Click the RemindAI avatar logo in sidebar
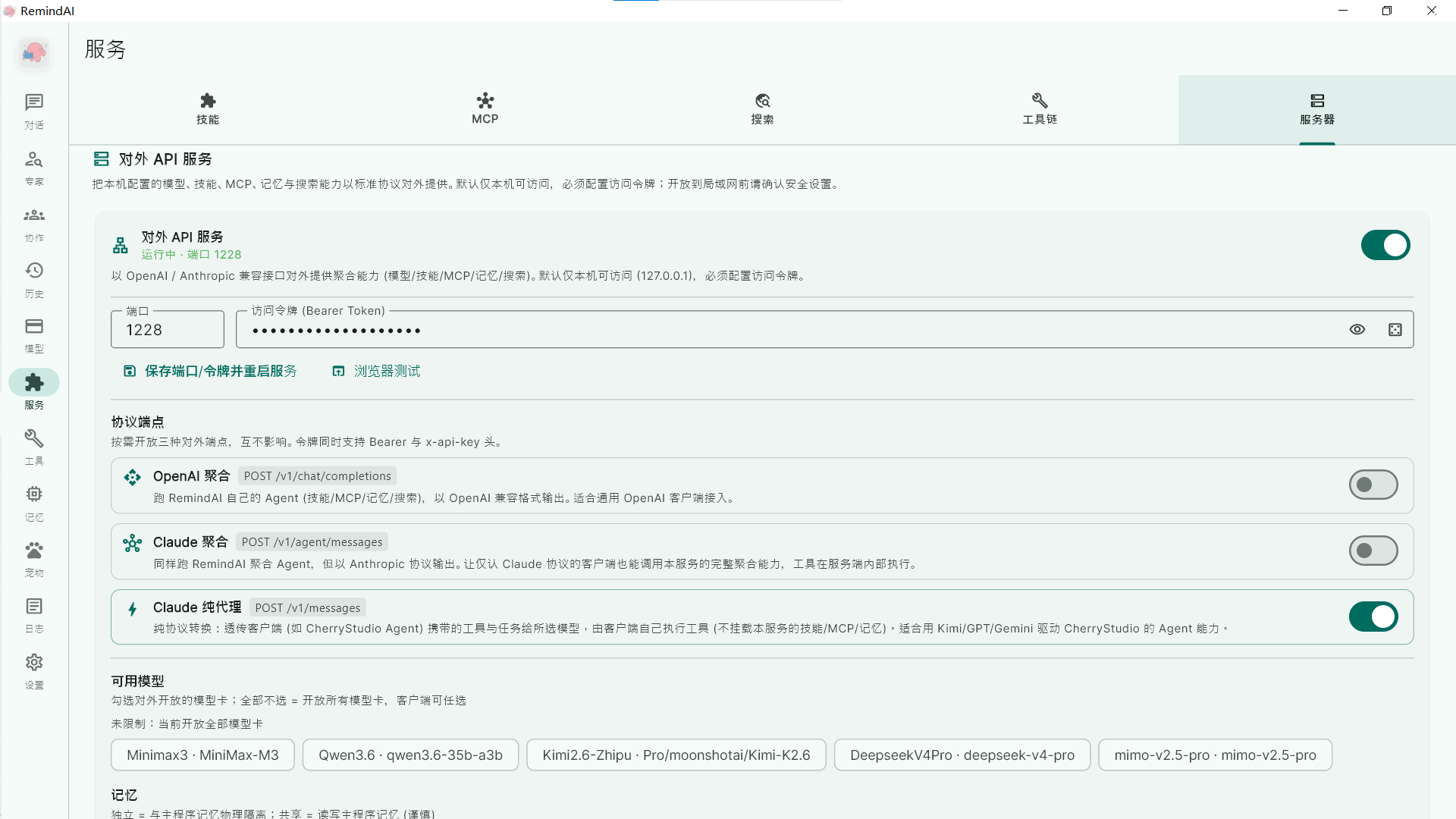This screenshot has height=819, width=1456. (34, 52)
